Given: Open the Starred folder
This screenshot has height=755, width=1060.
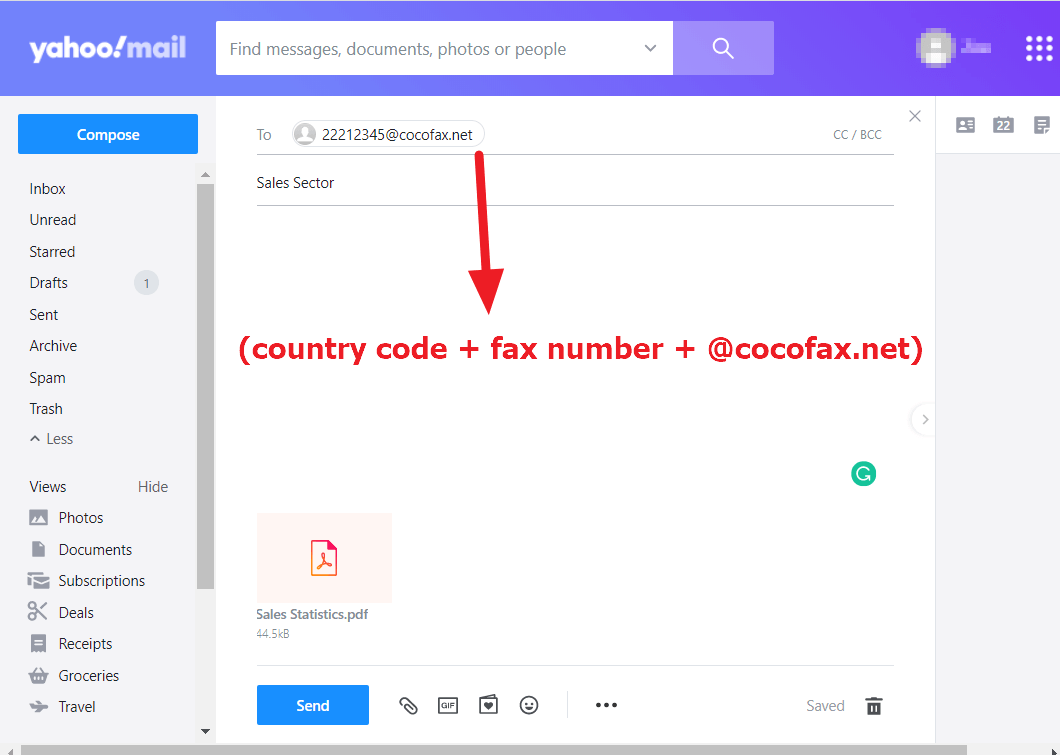Looking at the screenshot, I should (52, 251).
